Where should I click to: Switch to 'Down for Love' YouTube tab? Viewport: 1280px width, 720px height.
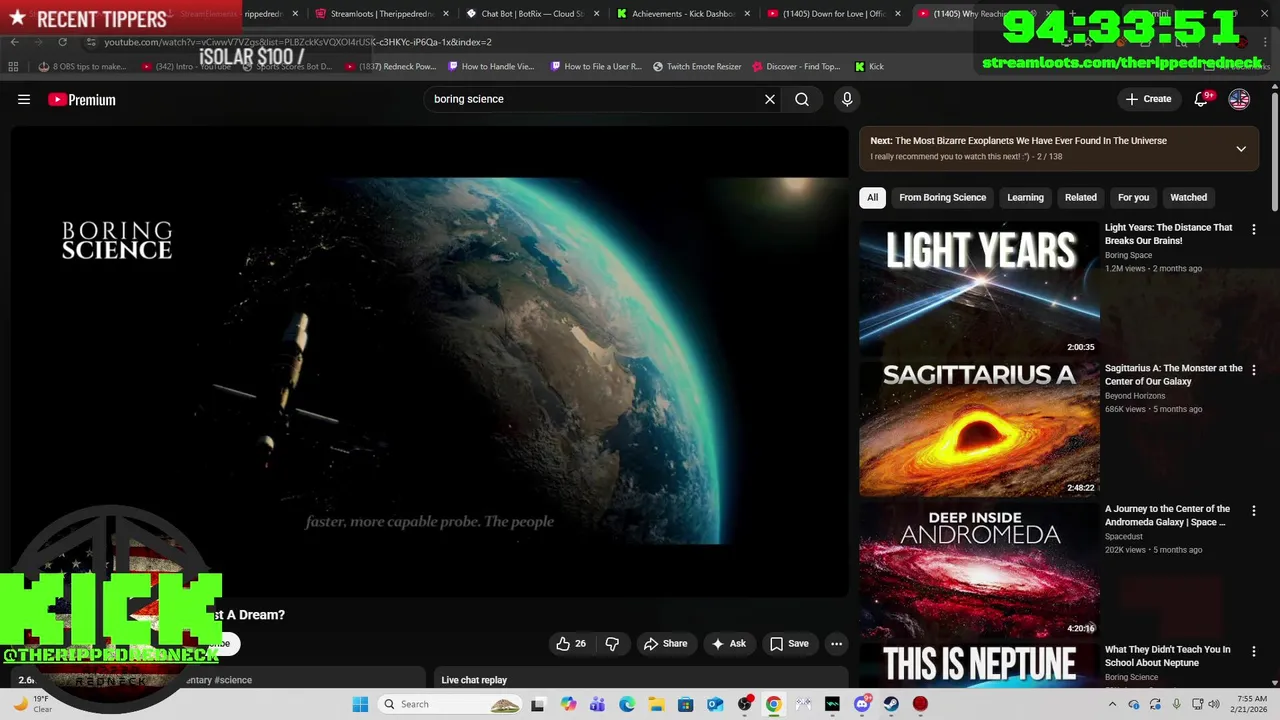point(832,14)
